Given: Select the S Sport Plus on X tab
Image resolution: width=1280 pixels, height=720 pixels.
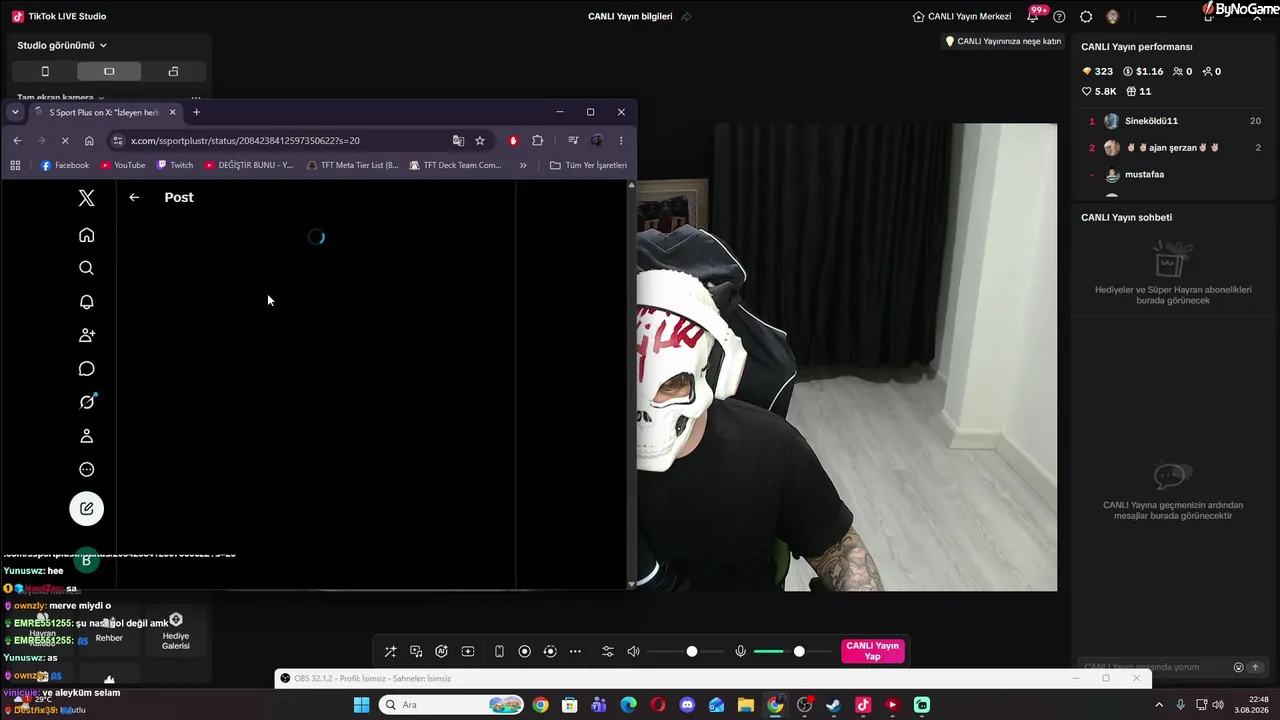Looking at the screenshot, I should pos(105,112).
